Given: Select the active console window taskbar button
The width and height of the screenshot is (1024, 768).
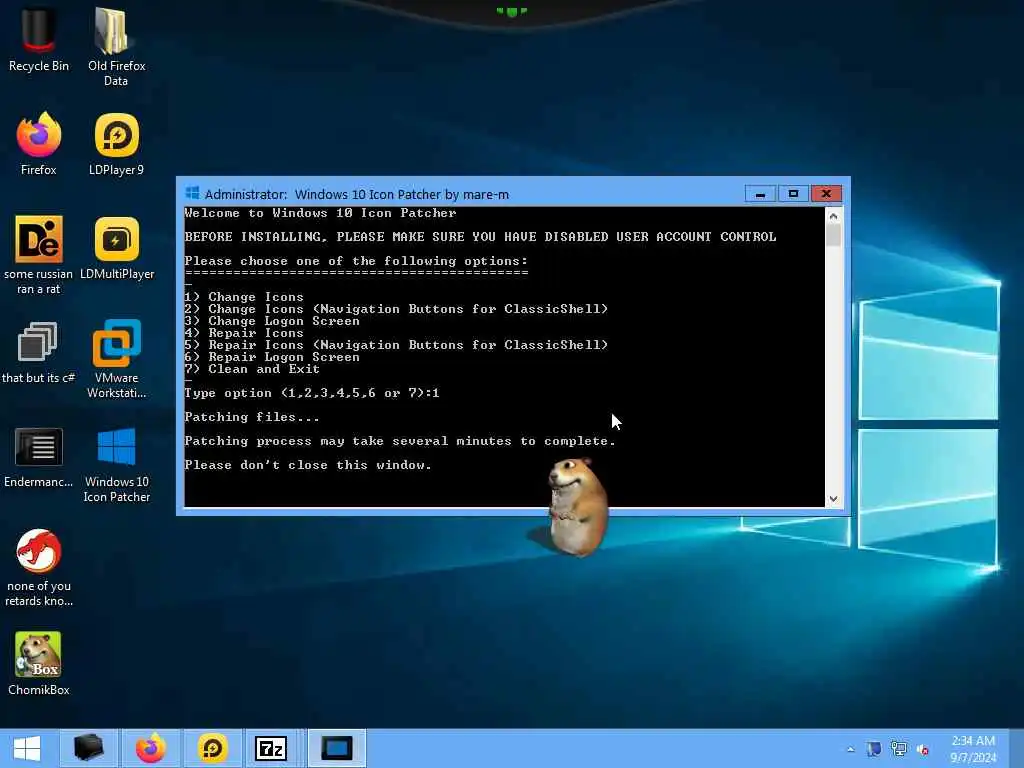Looking at the screenshot, I should (x=337, y=748).
